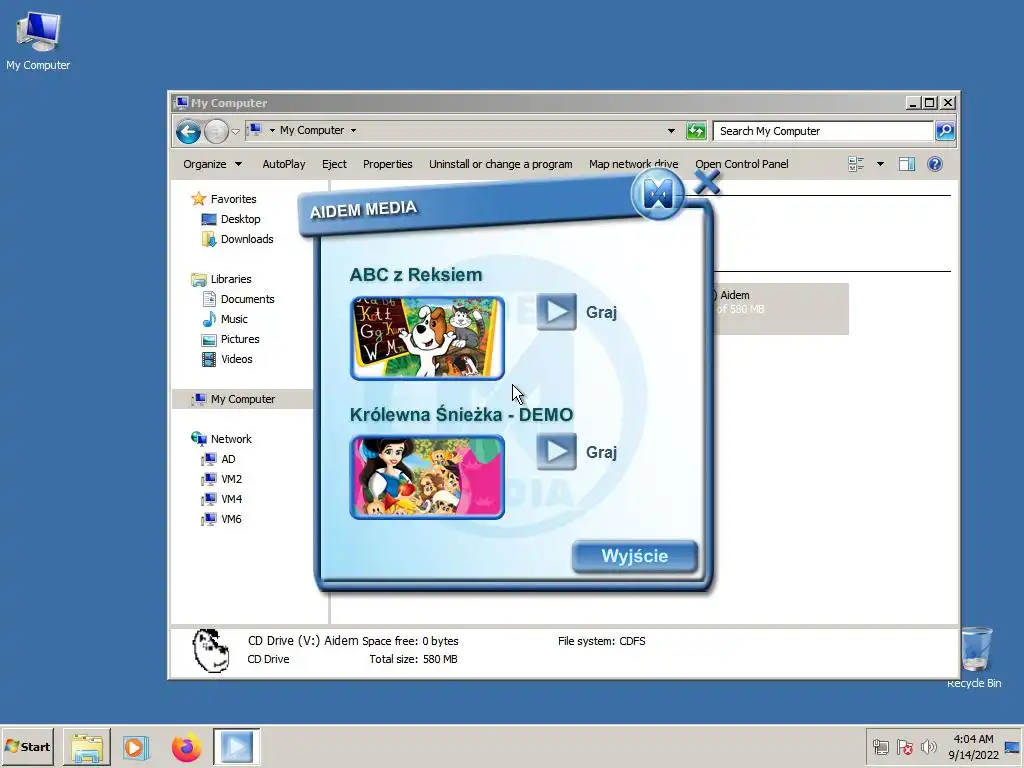Click network status tray icon
The width and height of the screenshot is (1024, 768).
click(881, 747)
